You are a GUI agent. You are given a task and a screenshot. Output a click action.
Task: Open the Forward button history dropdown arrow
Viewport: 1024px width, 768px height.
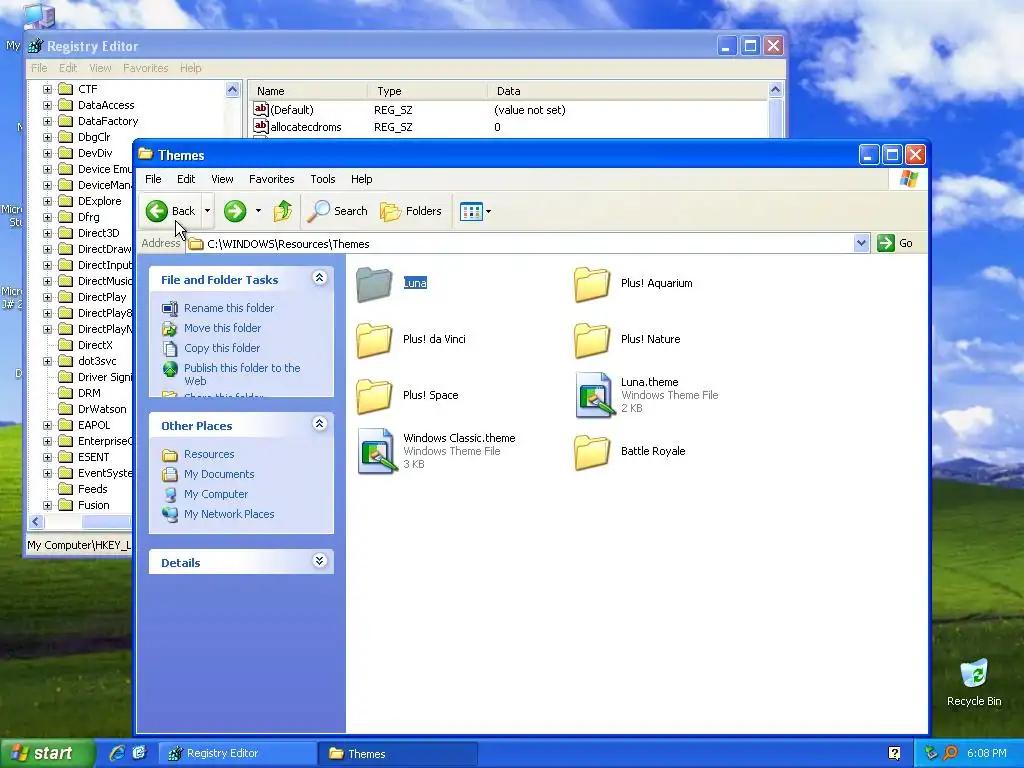point(258,211)
